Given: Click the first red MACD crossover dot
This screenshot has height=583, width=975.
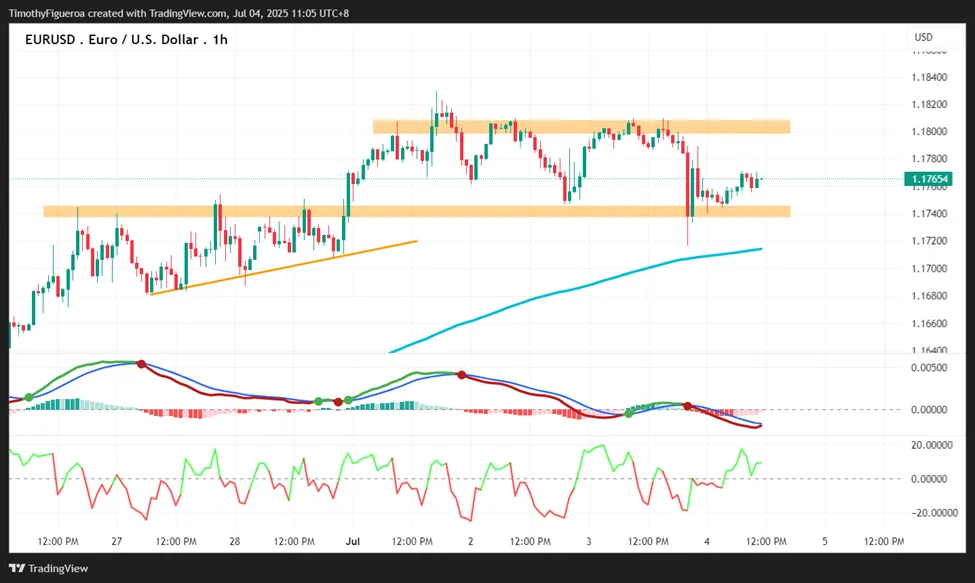Looking at the screenshot, I should [x=141, y=364].
